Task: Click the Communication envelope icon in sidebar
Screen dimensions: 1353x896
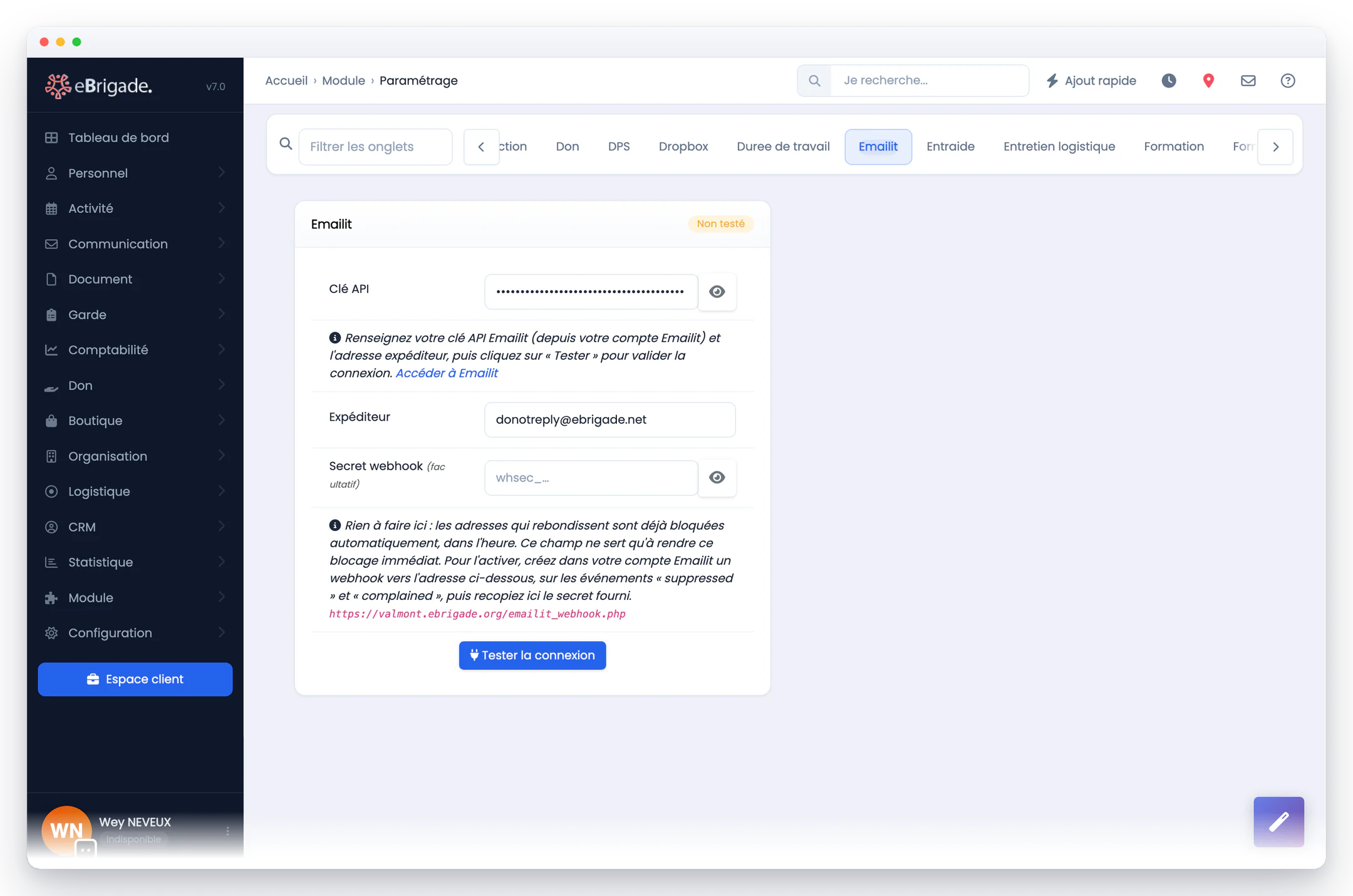Action: coord(51,244)
